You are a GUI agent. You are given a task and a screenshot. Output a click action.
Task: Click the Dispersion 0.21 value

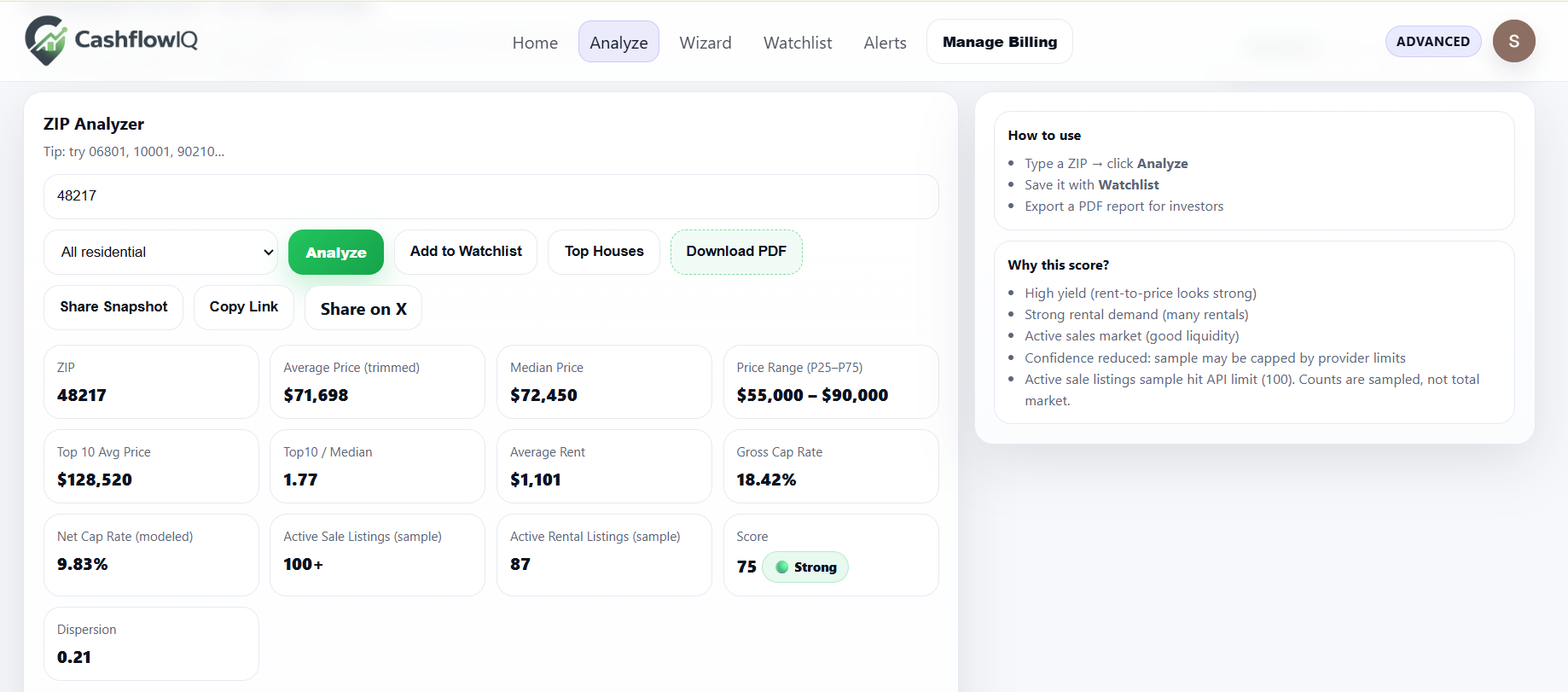[74, 657]
